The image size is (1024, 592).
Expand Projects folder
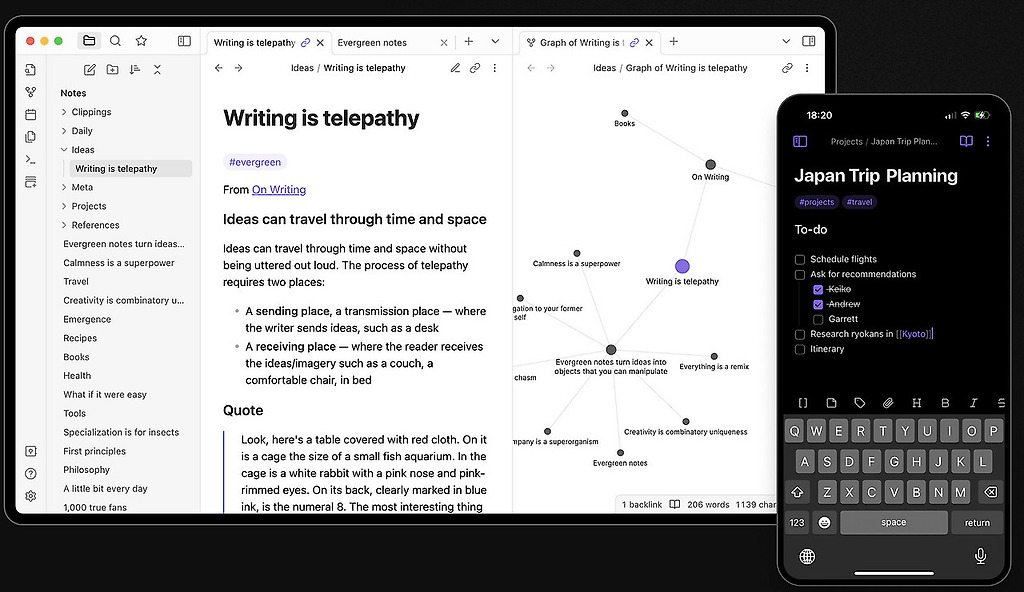[x=64, y=206]
